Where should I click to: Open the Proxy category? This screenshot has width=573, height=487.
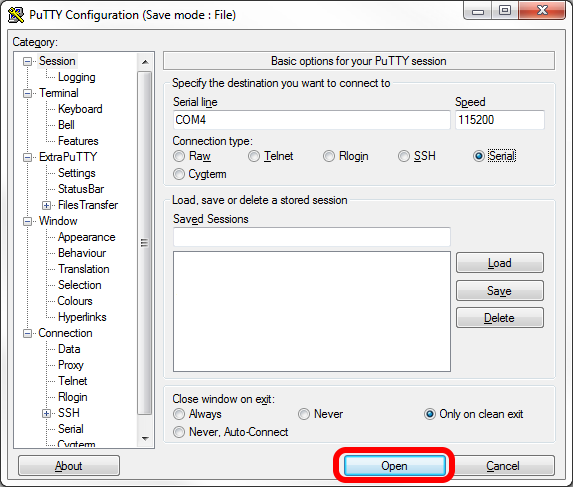coord(71,365)
